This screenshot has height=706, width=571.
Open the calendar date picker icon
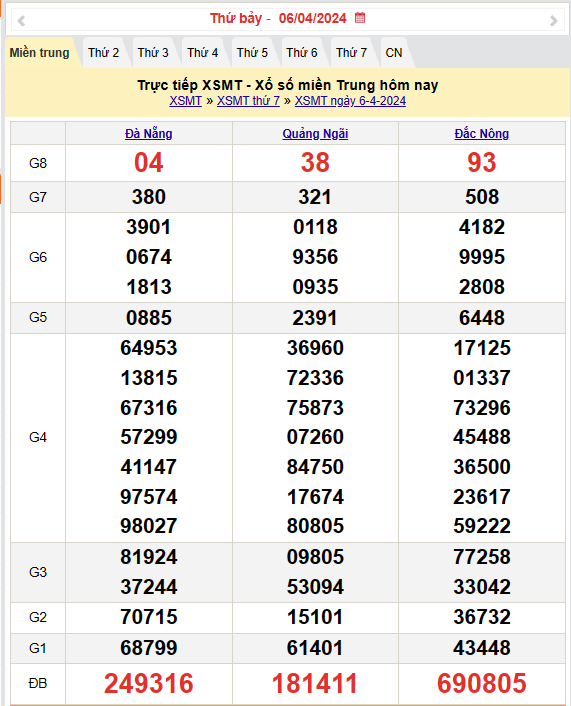[360, 18]
